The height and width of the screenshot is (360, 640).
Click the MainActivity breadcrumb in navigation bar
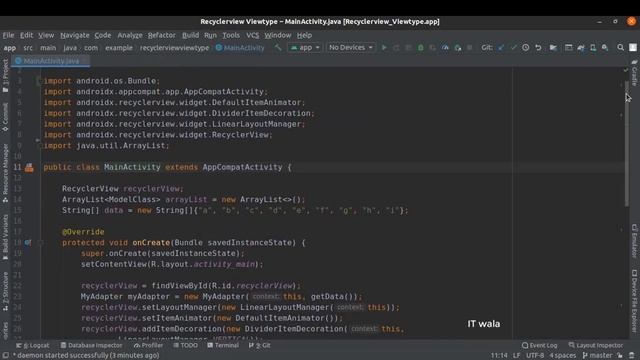240,48
